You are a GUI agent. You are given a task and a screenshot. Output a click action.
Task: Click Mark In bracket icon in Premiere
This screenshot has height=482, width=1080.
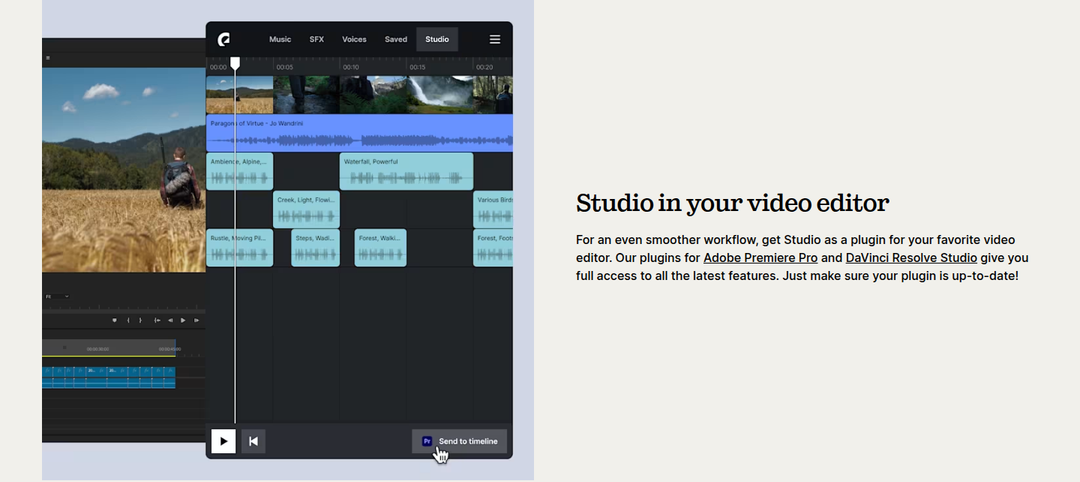click(x=128, y=320)
